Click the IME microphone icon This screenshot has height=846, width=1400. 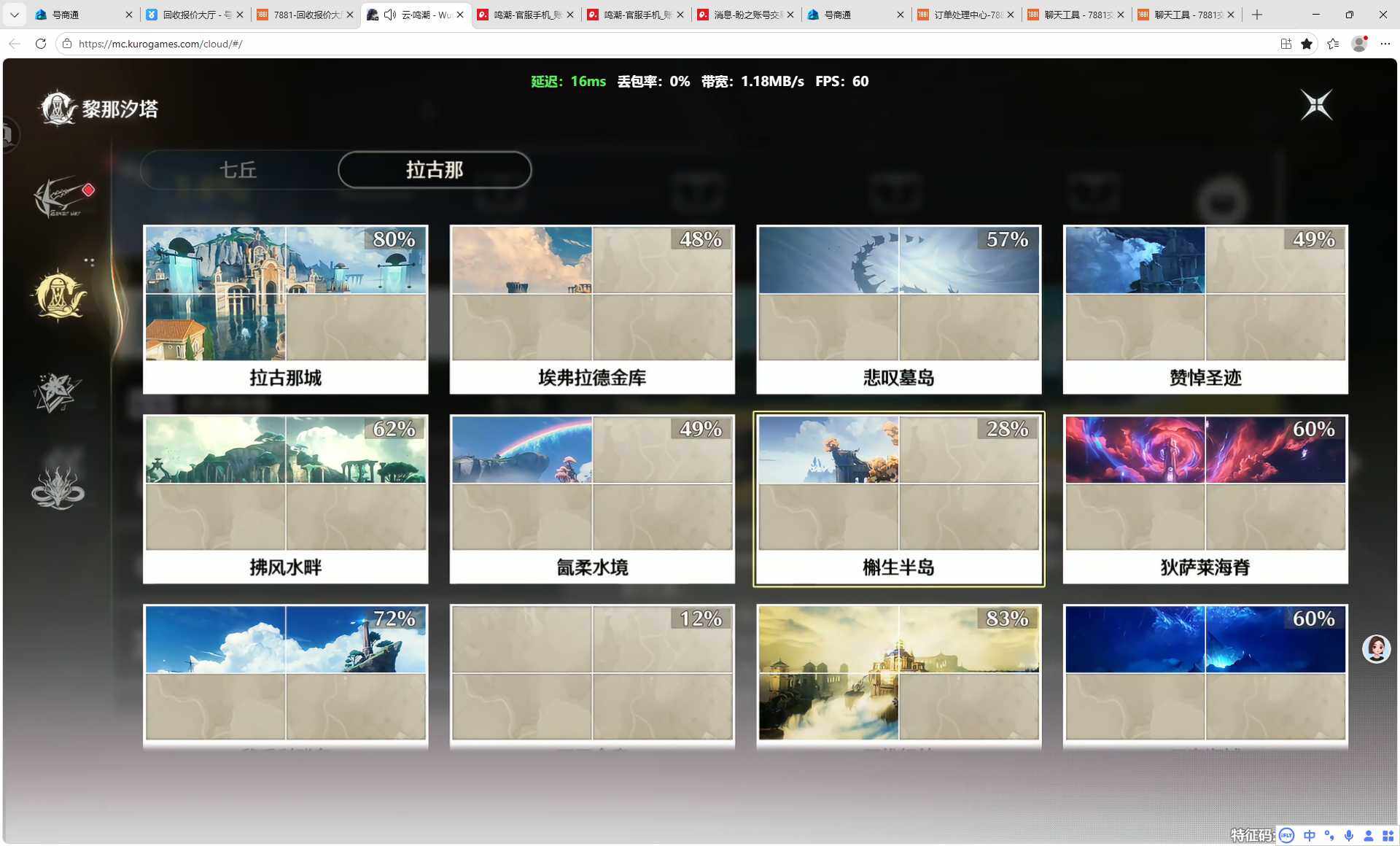(1348, 836)
